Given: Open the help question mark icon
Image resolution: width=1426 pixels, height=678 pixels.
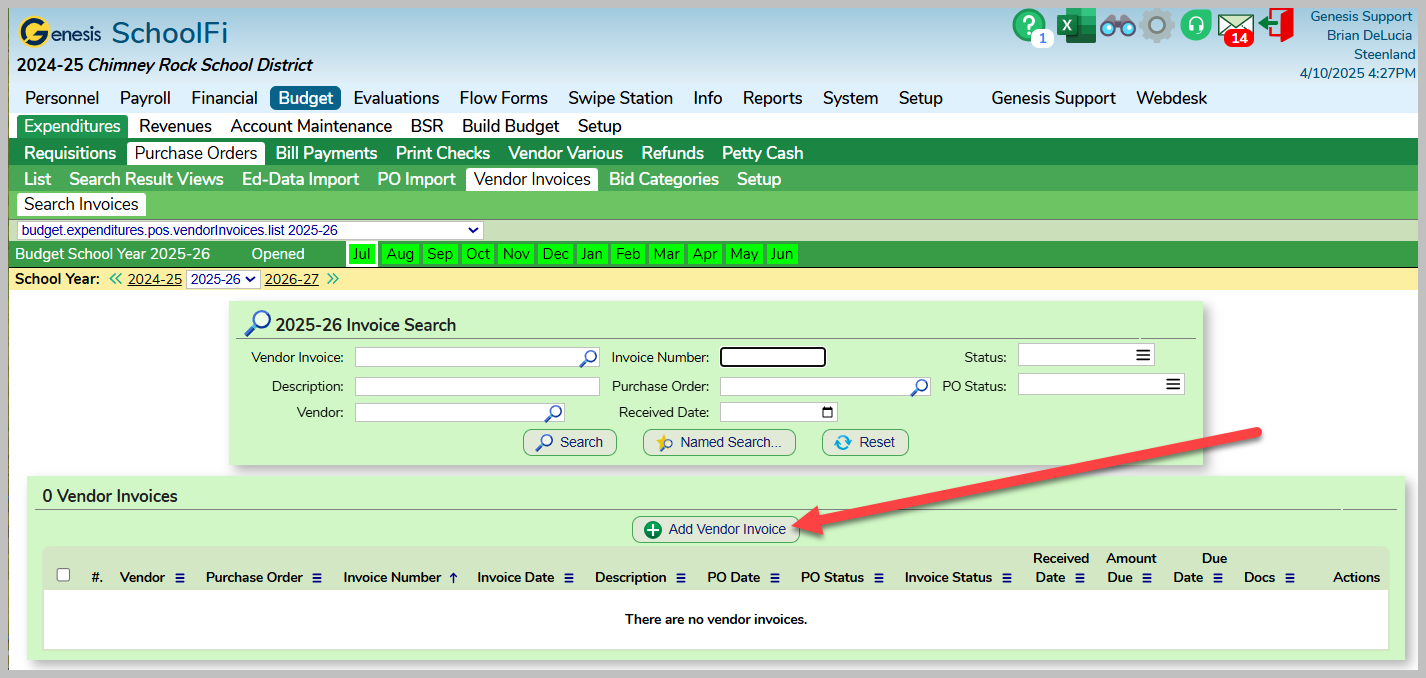Looking at the screenshot, I should tap(1028, 24).
